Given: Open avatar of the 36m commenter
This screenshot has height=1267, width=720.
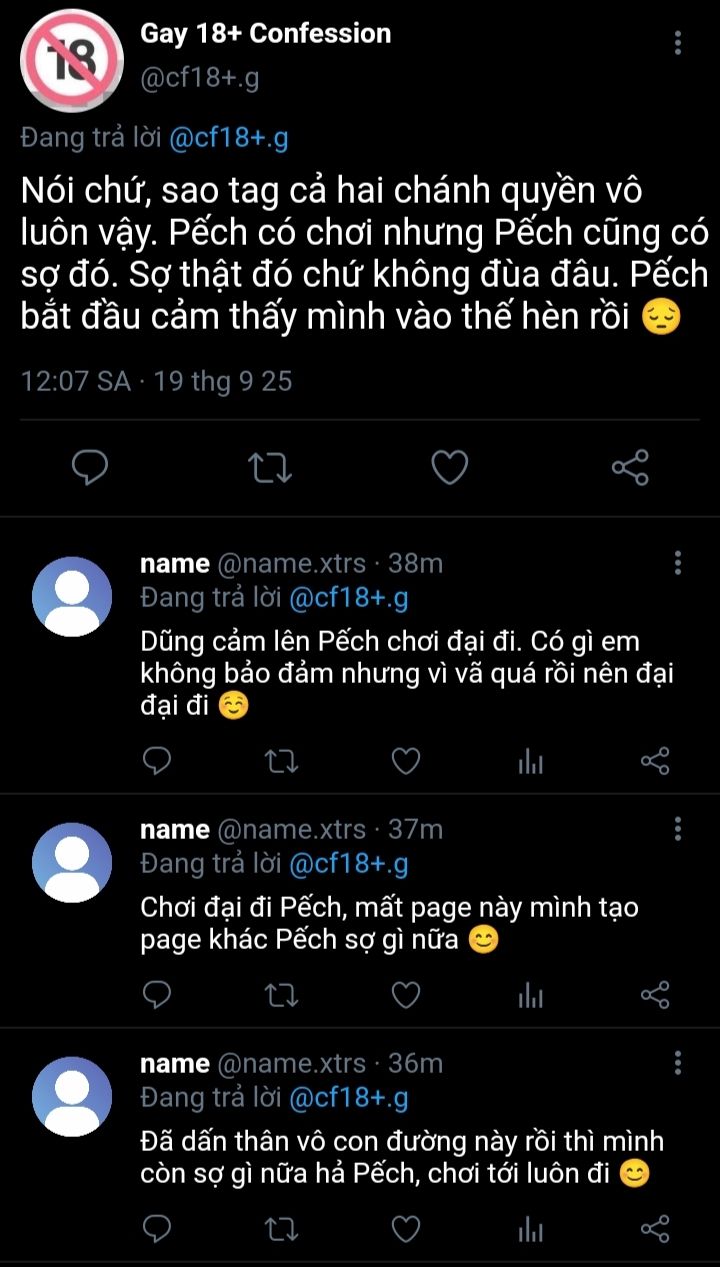Looking at the screenshot, I should point(72,1095).
